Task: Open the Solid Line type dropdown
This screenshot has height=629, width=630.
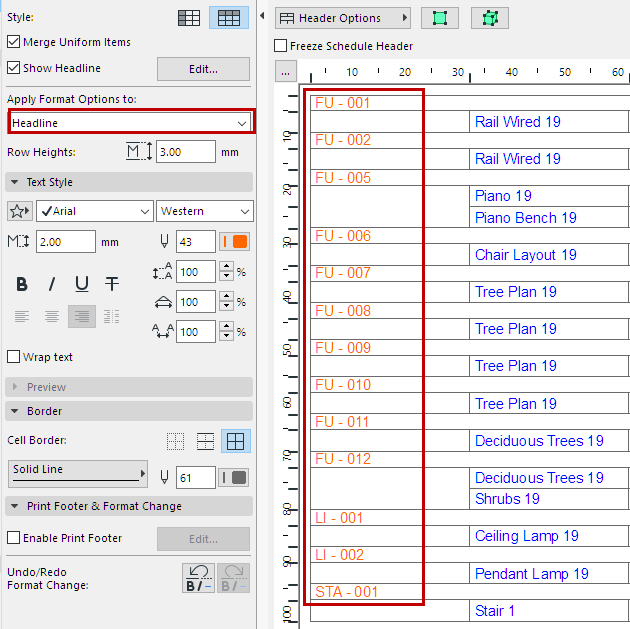Action: tap(78, 474)
